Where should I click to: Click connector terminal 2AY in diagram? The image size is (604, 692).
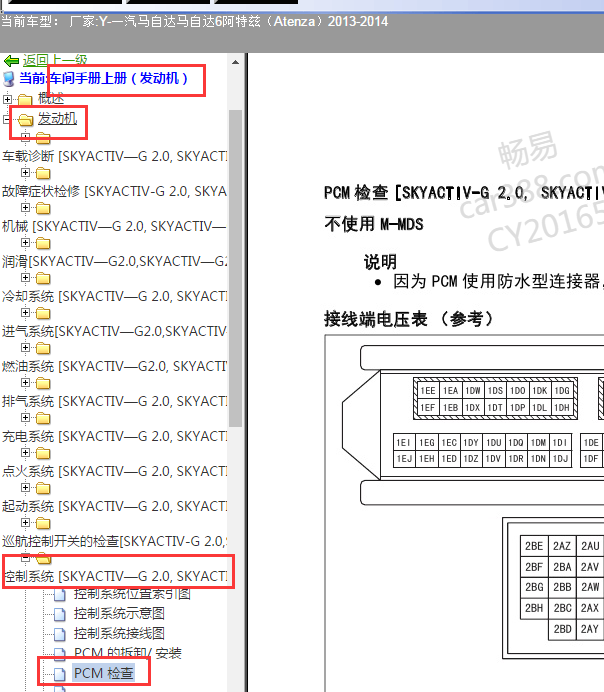click(x=589, y=629)
